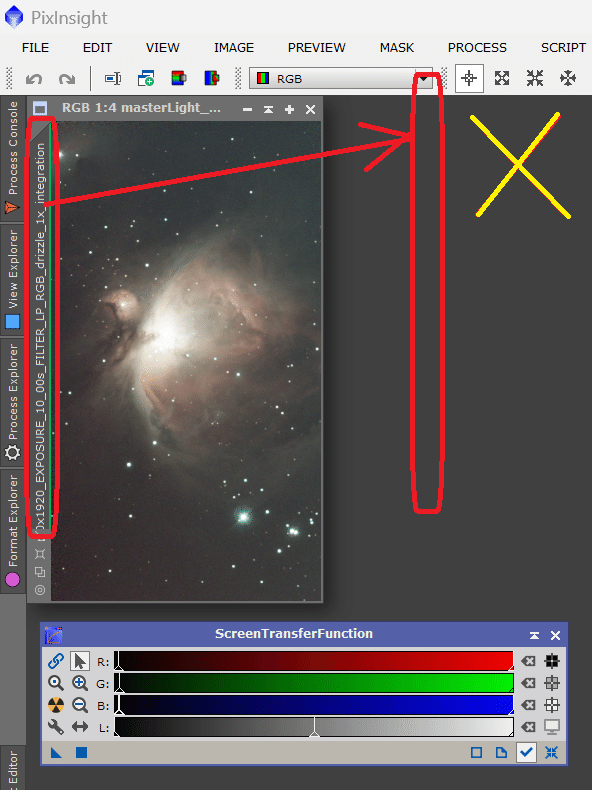Screen dimensions: 592x790
Task: Click the STF Reset inward-arrows icon
Action: [x=552, y=753]
